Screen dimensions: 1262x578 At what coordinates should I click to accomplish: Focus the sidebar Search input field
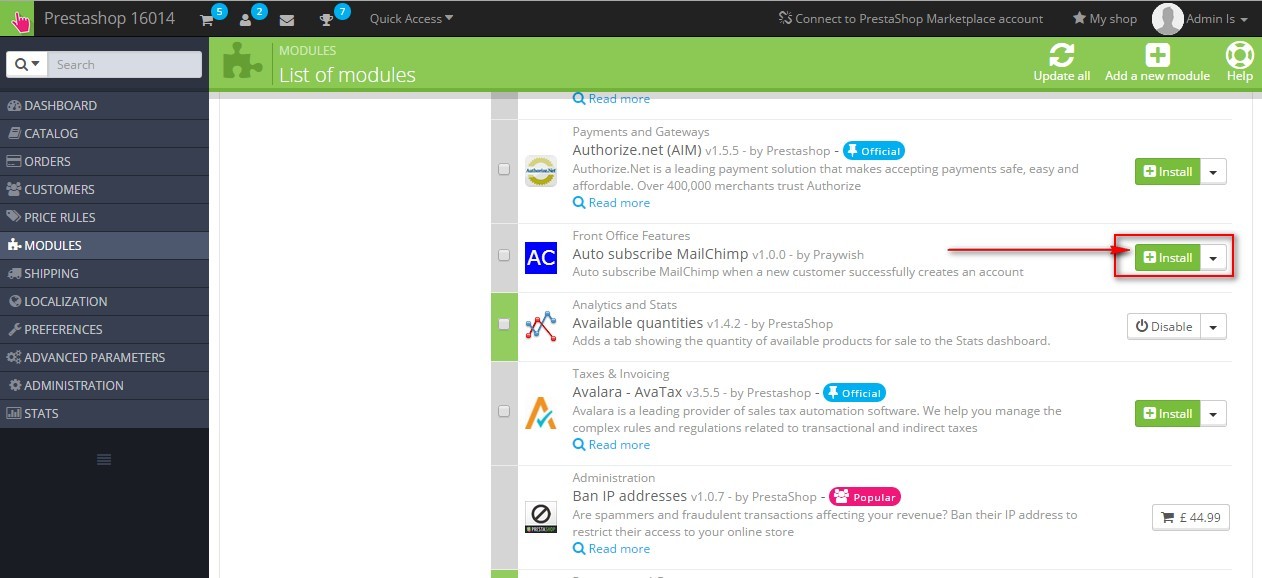[x=124, y=64]
